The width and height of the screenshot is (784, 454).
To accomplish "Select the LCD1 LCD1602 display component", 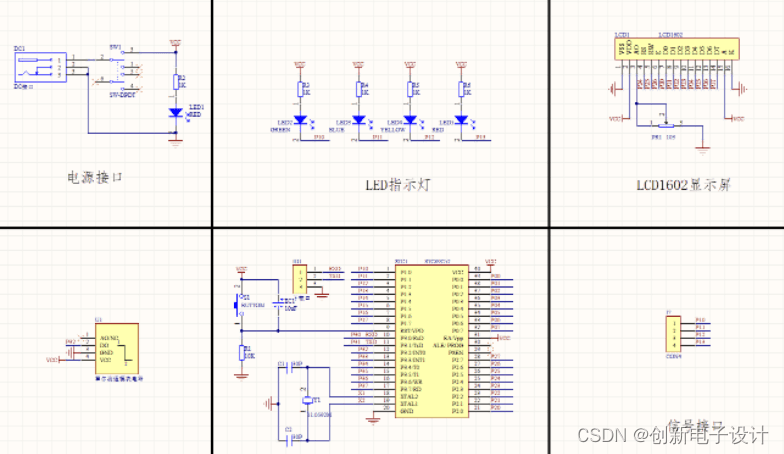I will click(x=677, y=49).
